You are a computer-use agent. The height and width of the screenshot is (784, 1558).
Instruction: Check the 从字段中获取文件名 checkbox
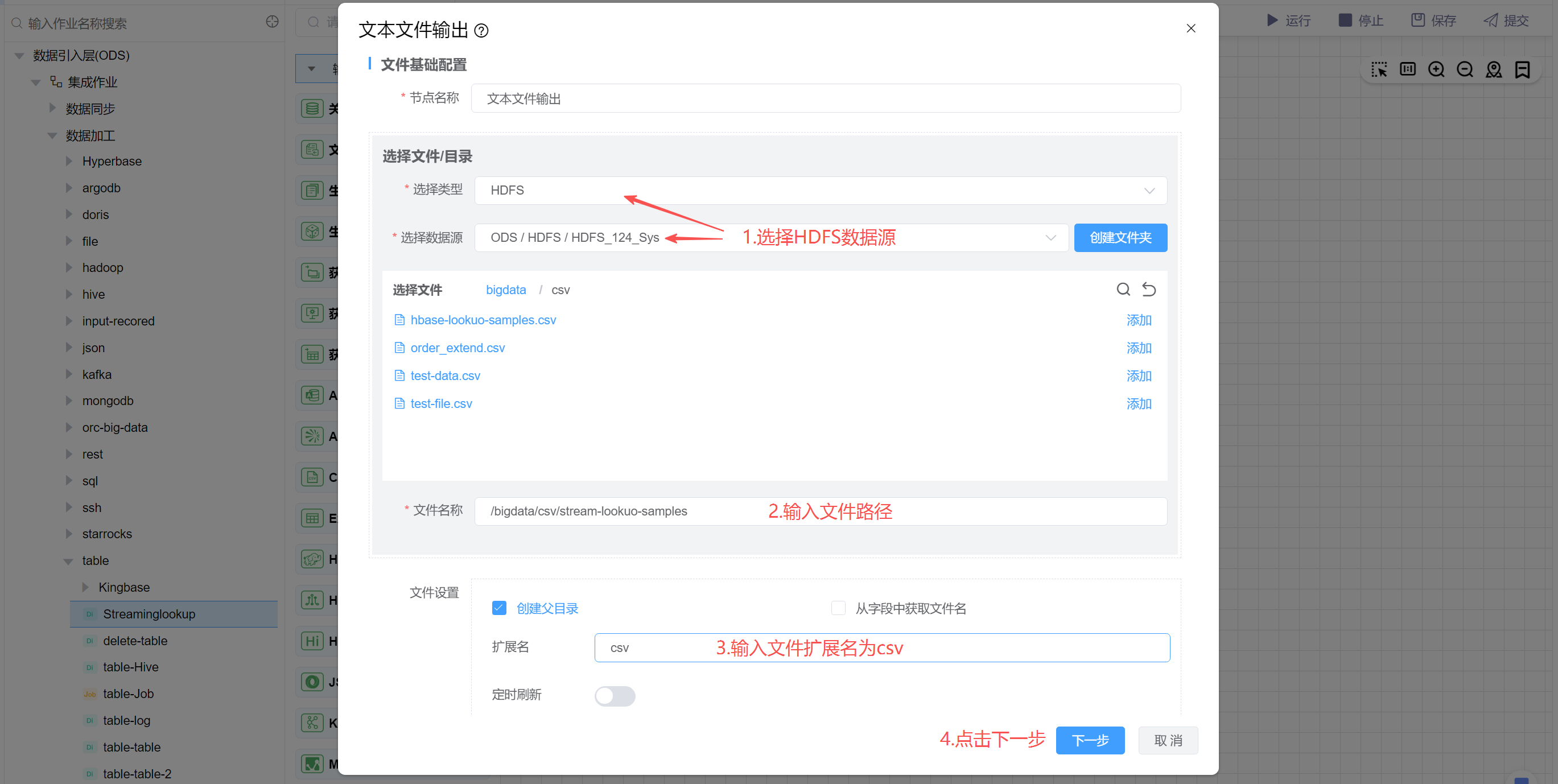pyautogui.click(x=838, y=608)
